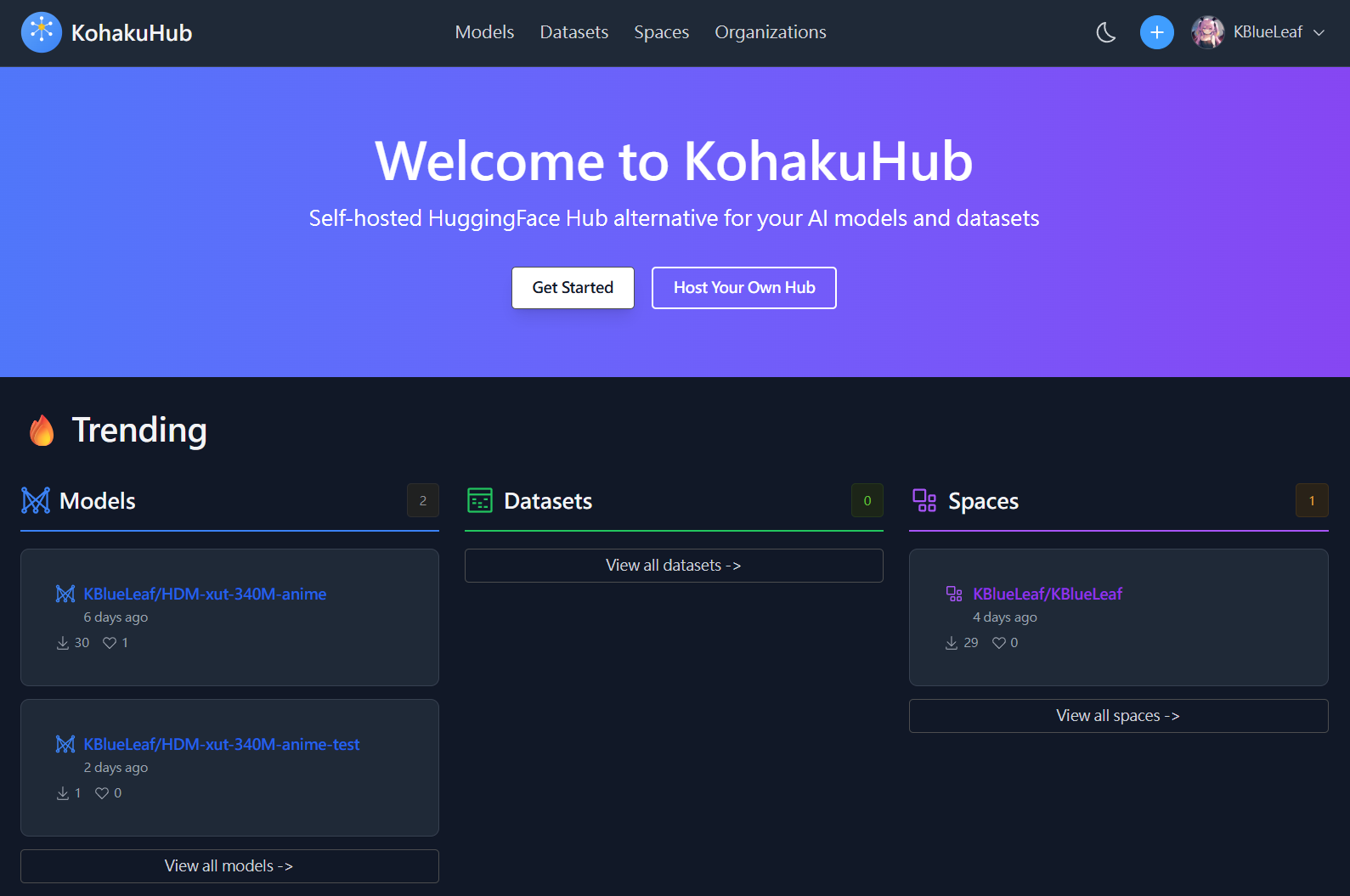
Task: Open Organizations from the navigation bar
Action: tap(770, 32)
